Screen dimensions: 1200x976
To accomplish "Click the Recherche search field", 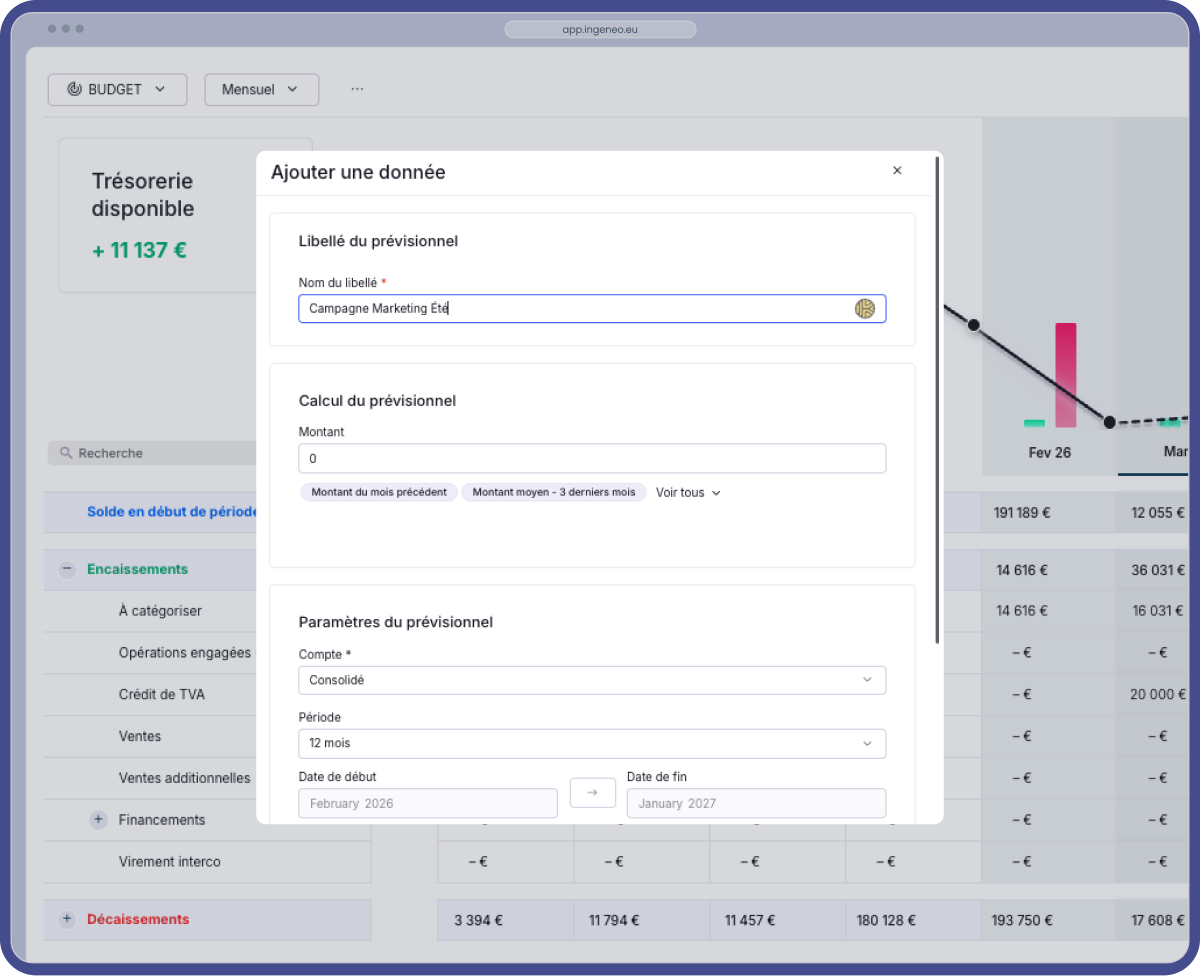I will pyautogui.click(x=152, y=453).
